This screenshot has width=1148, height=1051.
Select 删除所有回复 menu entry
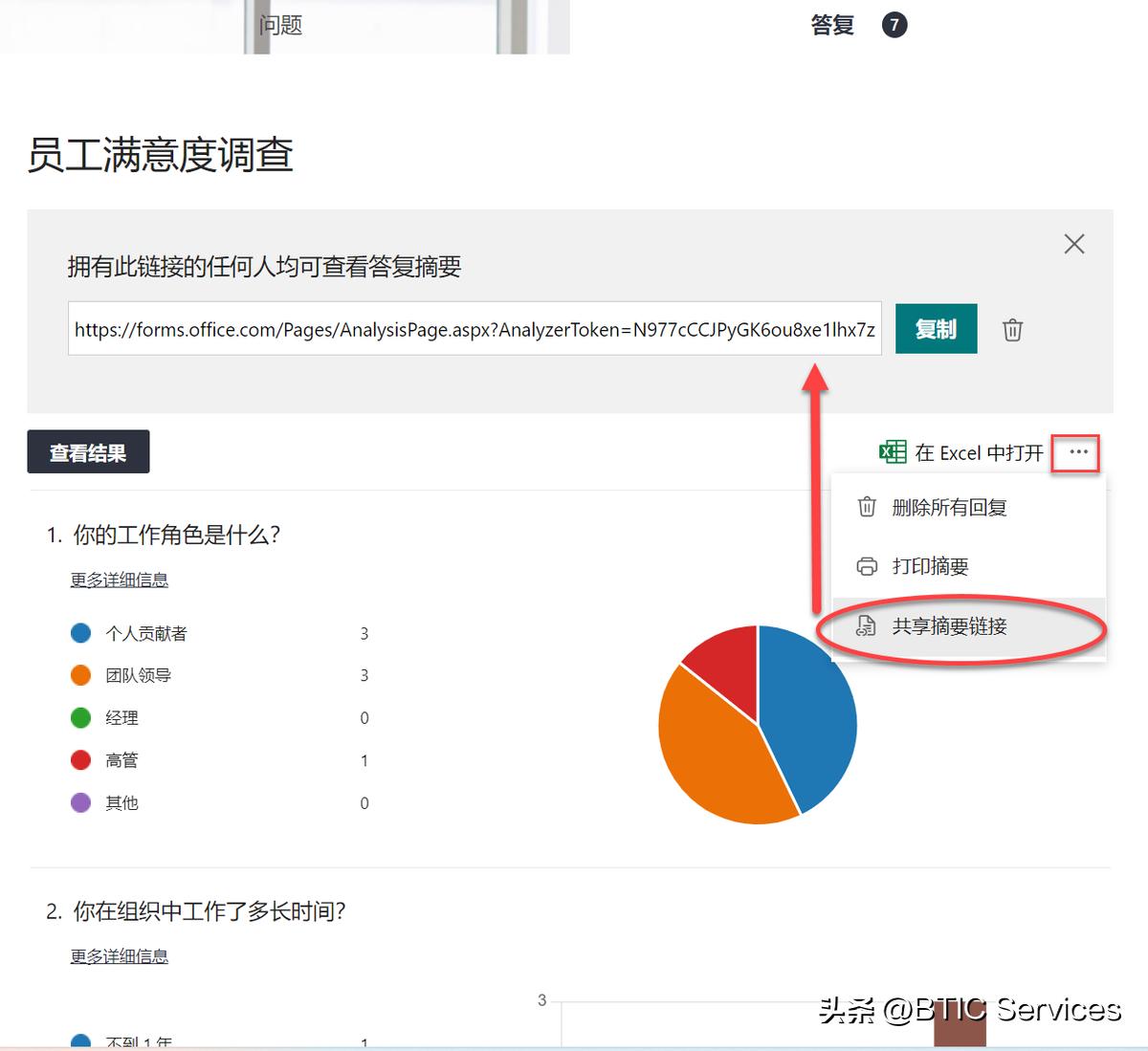949,508
